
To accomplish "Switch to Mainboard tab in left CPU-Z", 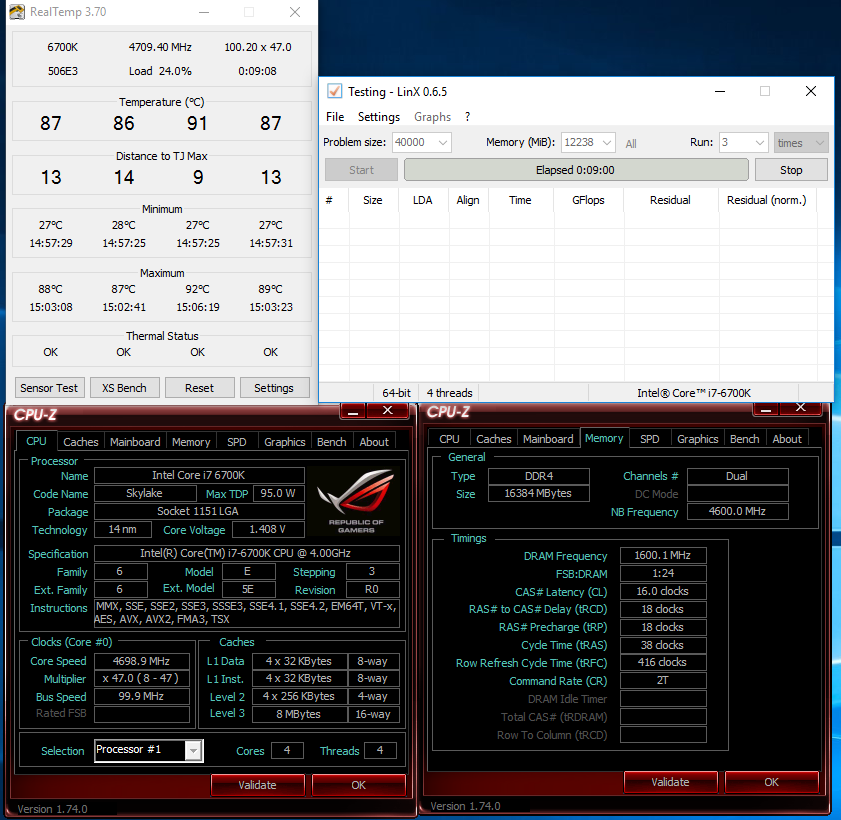I will 135,442.
